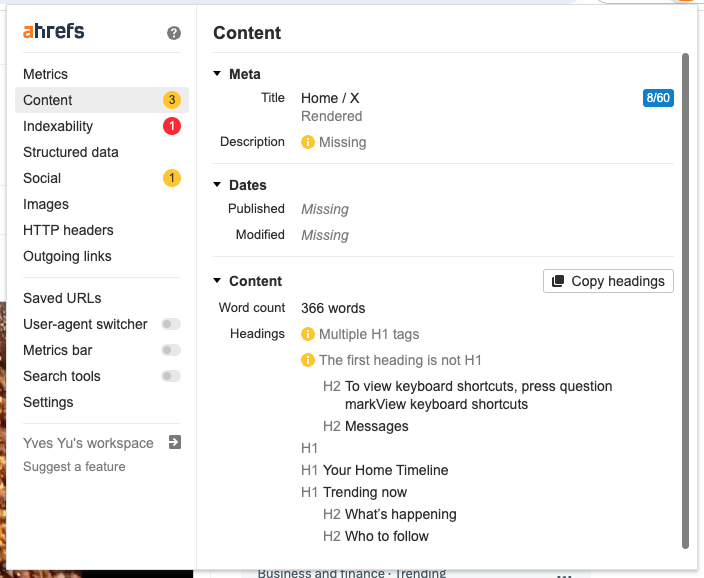Viewport: 704px width, 578px height.
Task: Click Suggest a feature link
Action: [74, 467]
